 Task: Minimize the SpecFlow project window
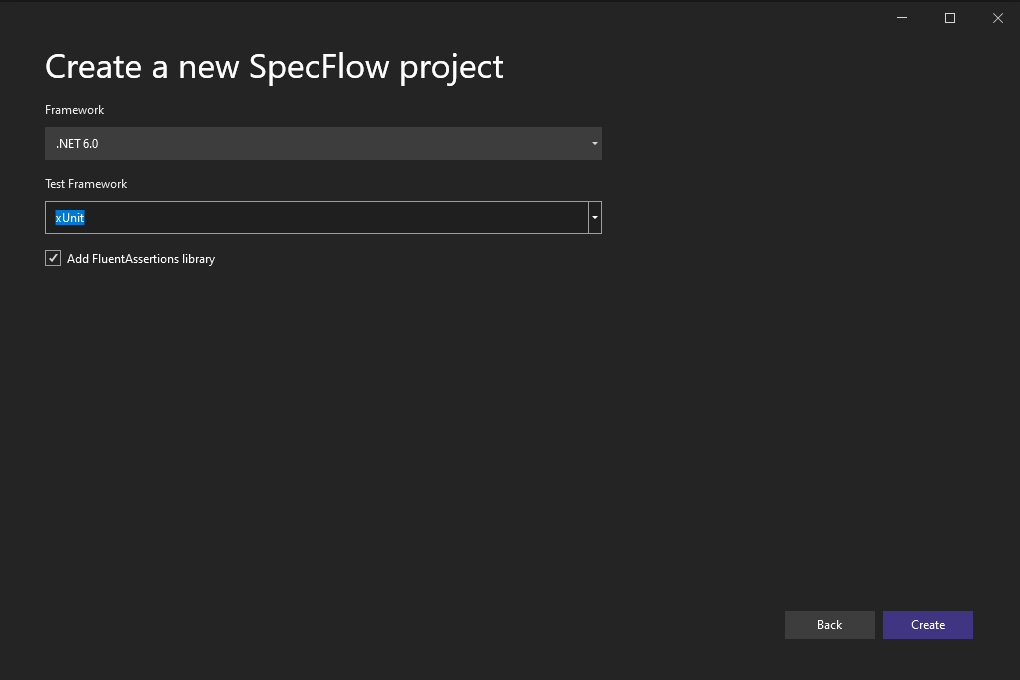901,17
